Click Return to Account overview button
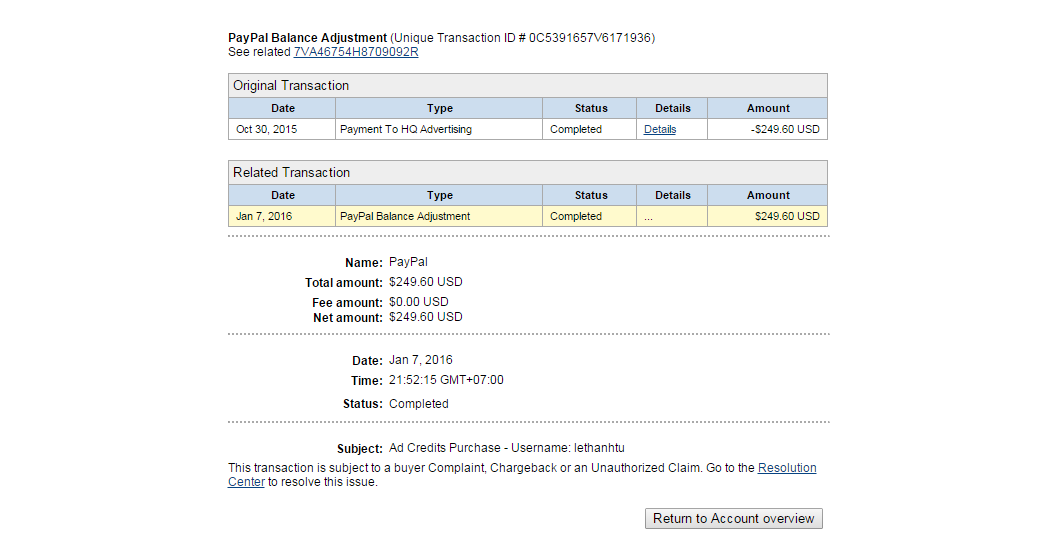This screenshot has width=1058, height=548. (733, 518)
